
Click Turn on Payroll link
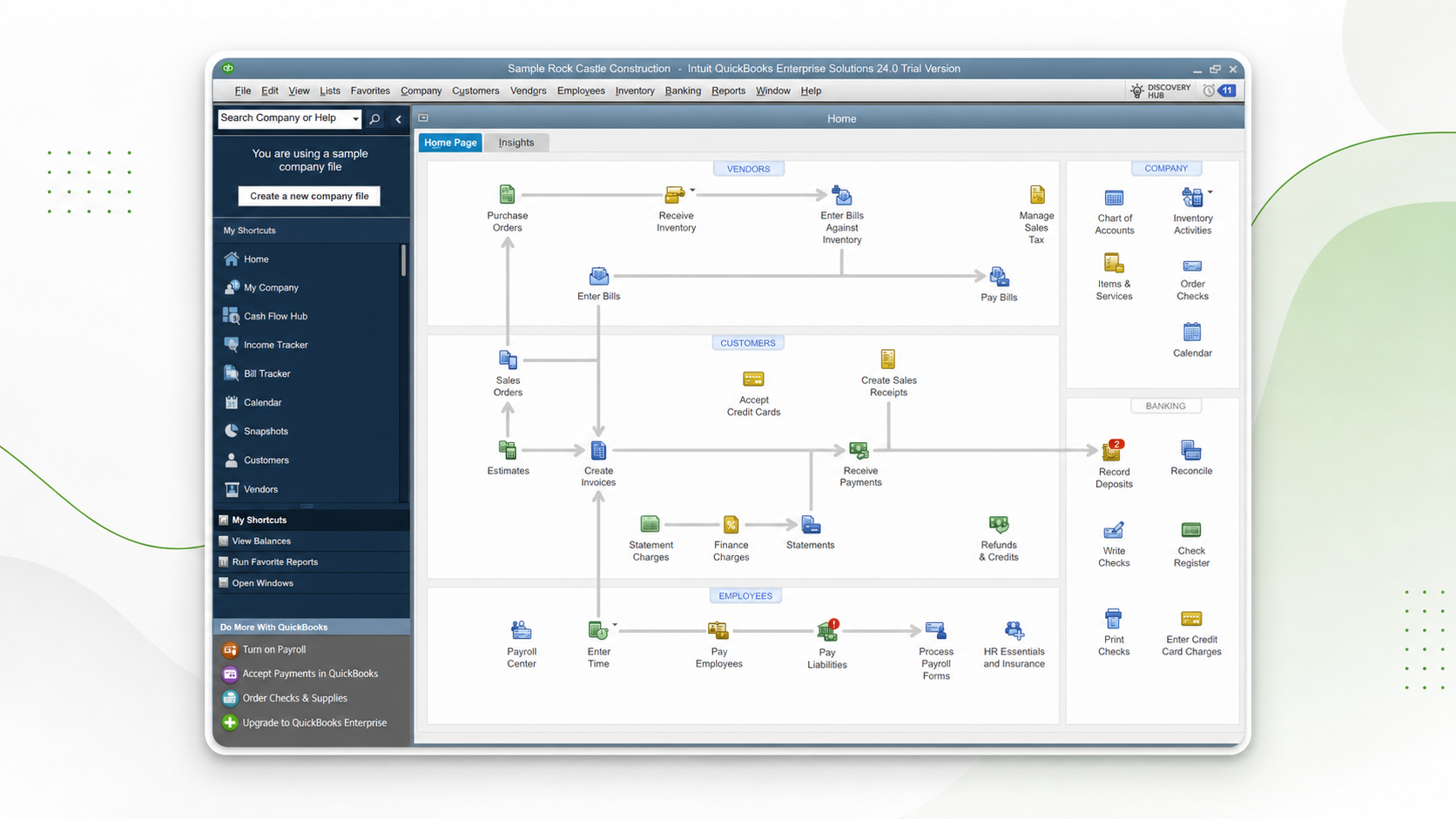coord(273,649)
